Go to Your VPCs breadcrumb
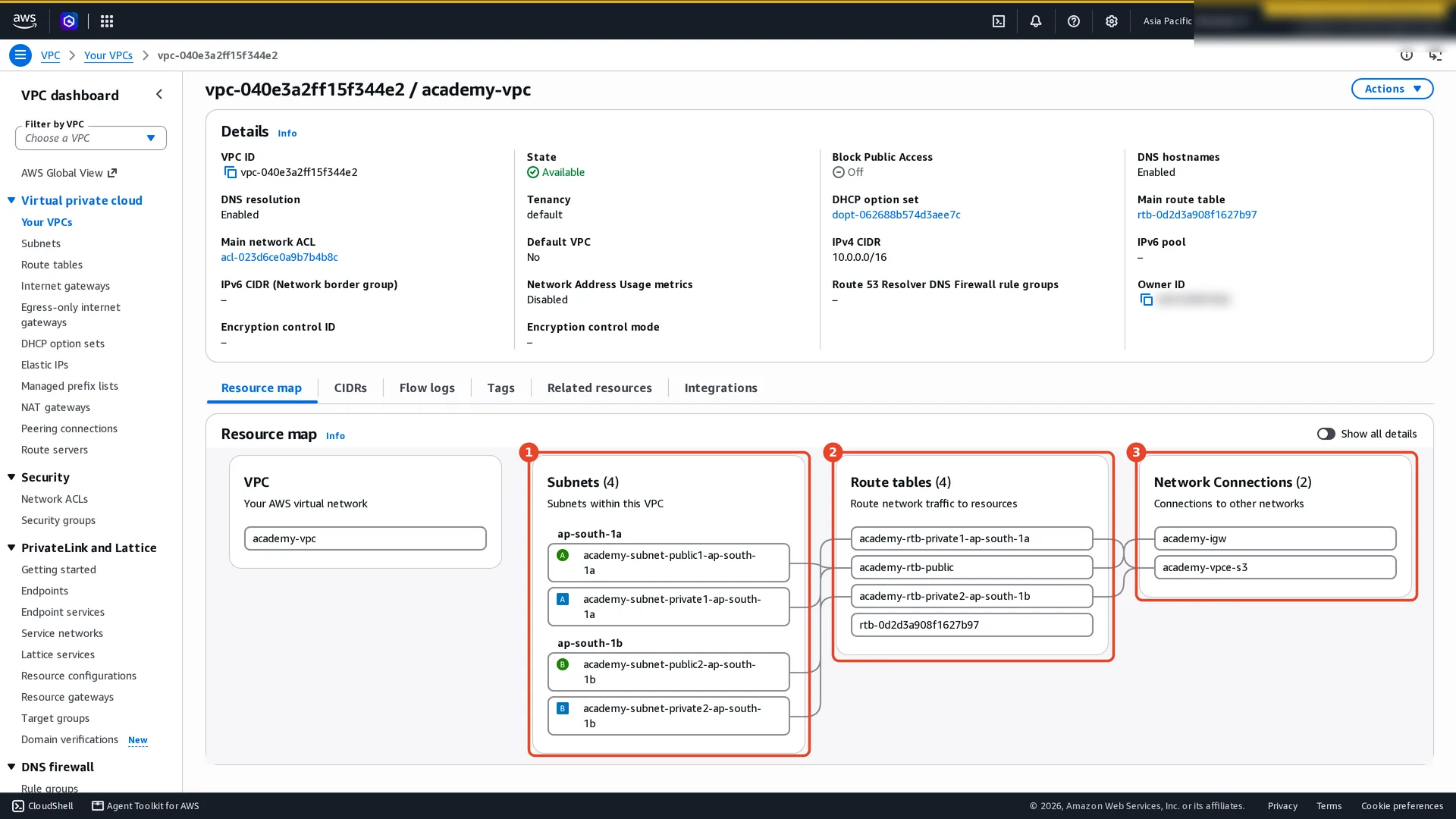Image resolution: width=1456 pixels, height=819 pixels. point(108,55)
